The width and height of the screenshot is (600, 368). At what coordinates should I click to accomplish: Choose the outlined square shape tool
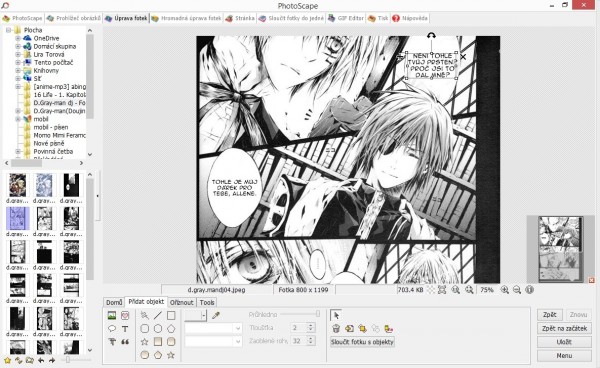tap(171, 315)
